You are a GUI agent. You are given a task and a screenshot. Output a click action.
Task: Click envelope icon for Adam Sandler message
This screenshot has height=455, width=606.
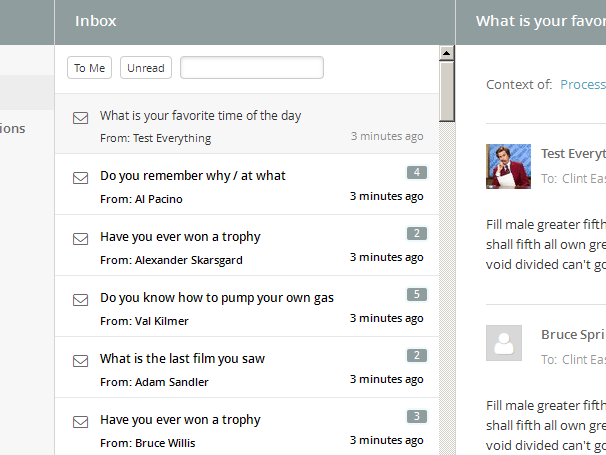[x=81, y=361]
